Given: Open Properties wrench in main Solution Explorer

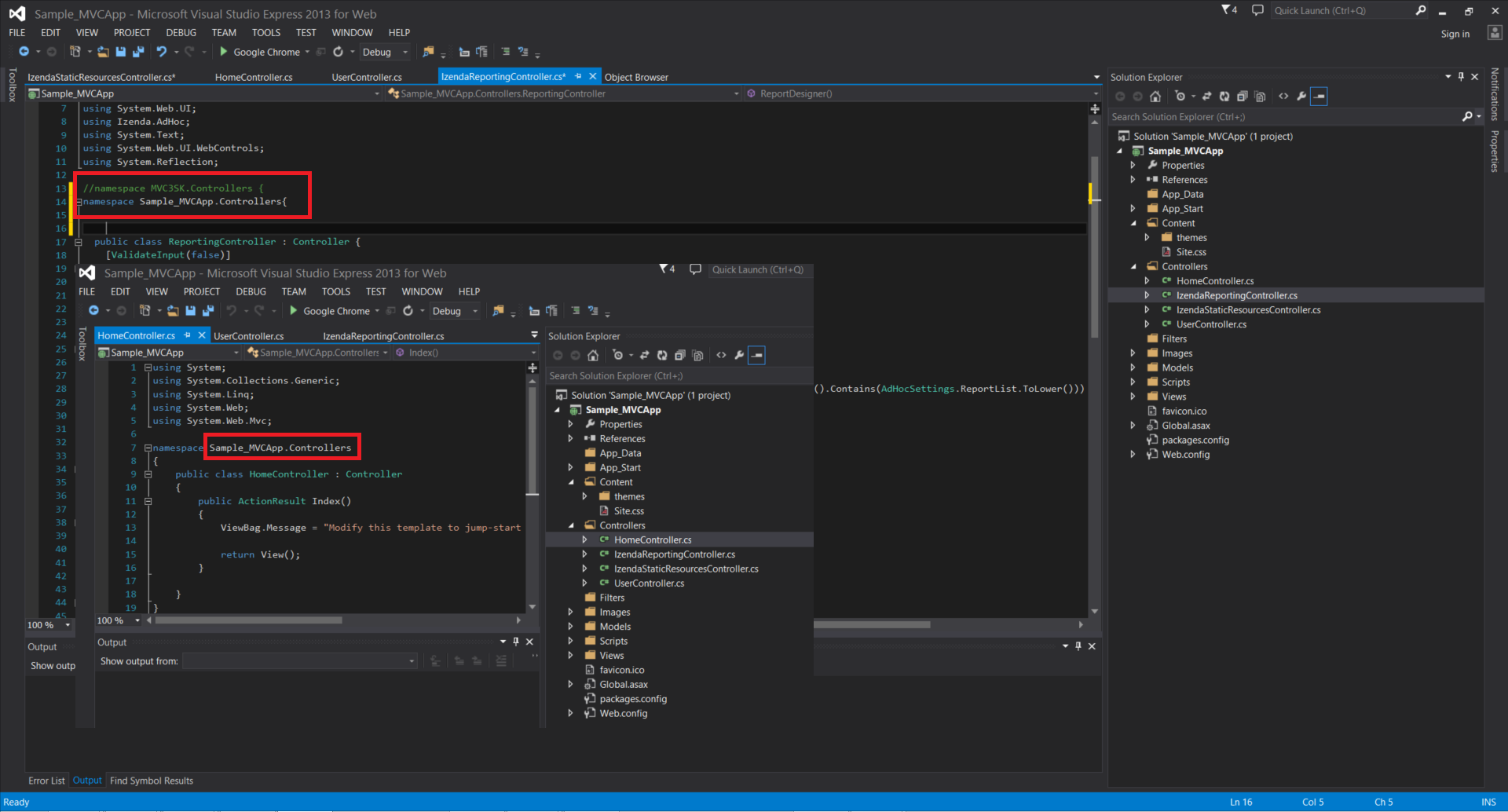Looking at the screenshot, I should click(x=1301, y=97).
